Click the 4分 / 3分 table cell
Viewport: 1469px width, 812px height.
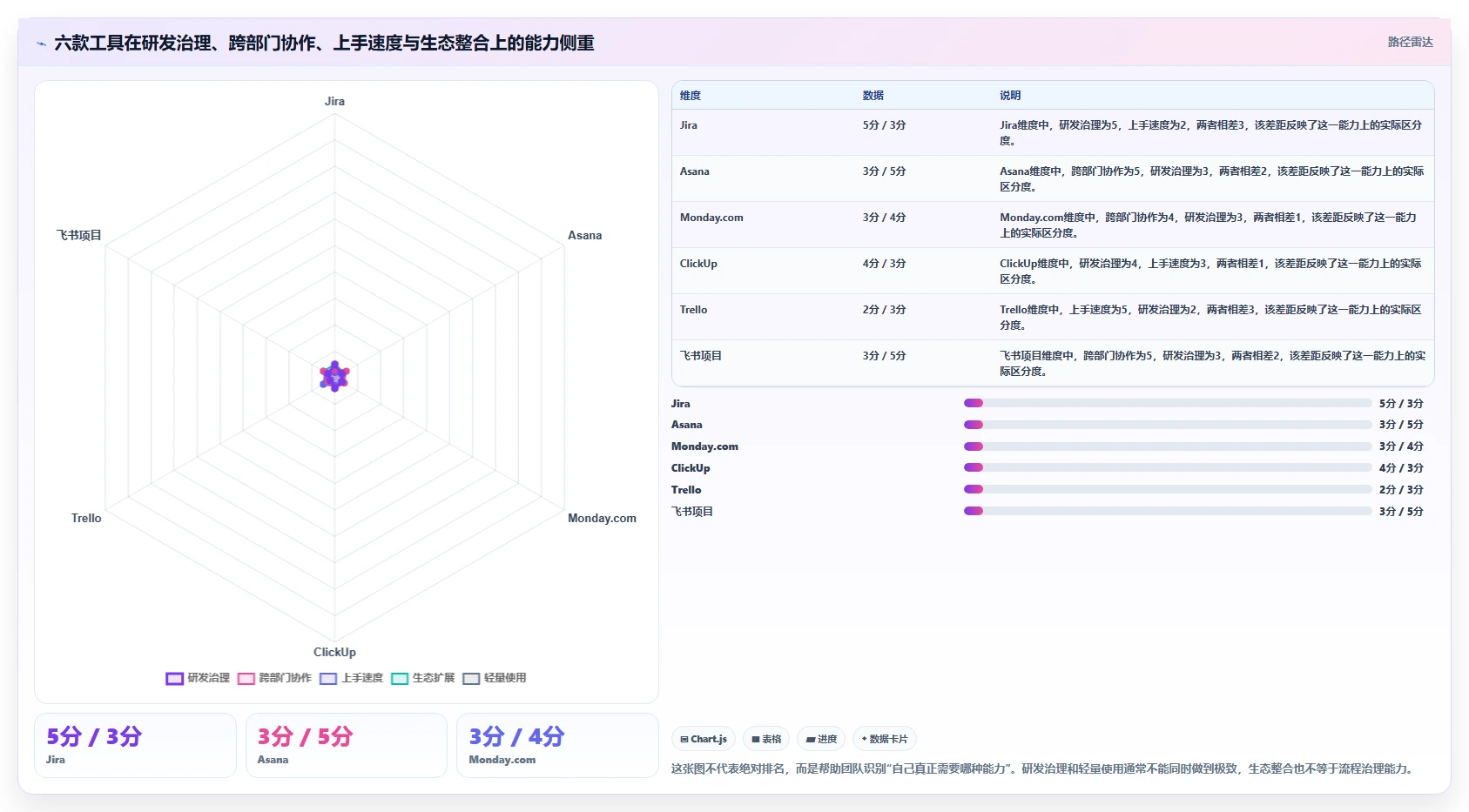click(x=884, y=264)
